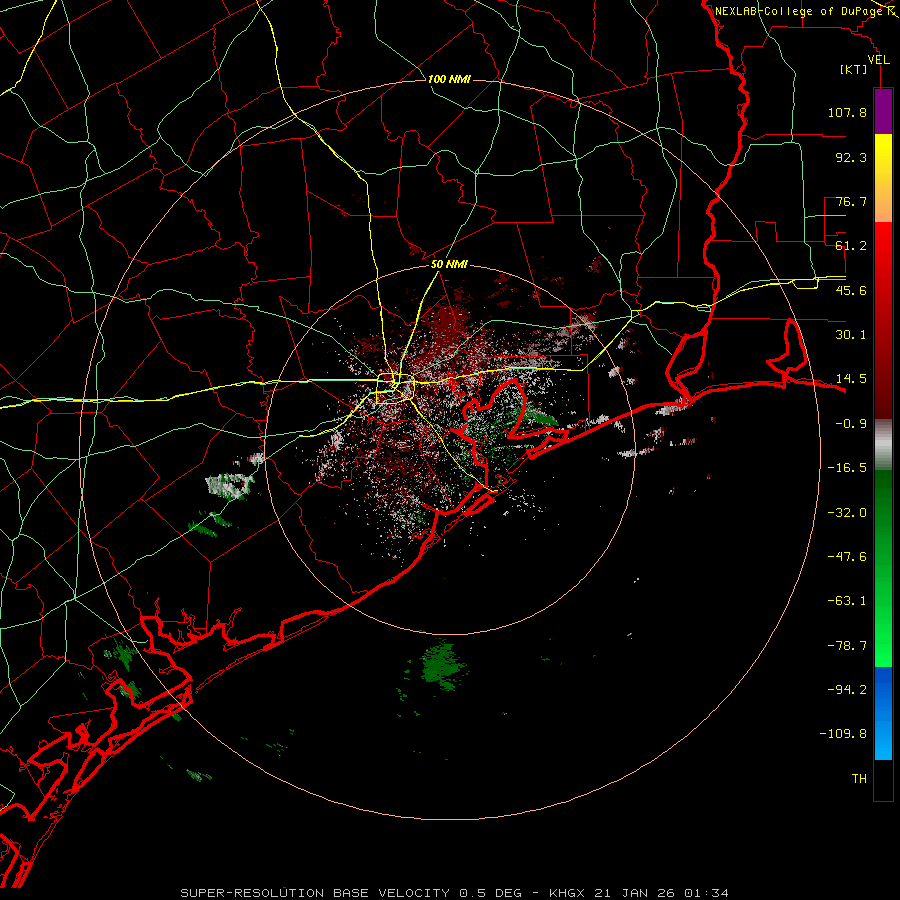Select the -32.0 legend value
Screen dimensions: 900x900
coord(847,513)
